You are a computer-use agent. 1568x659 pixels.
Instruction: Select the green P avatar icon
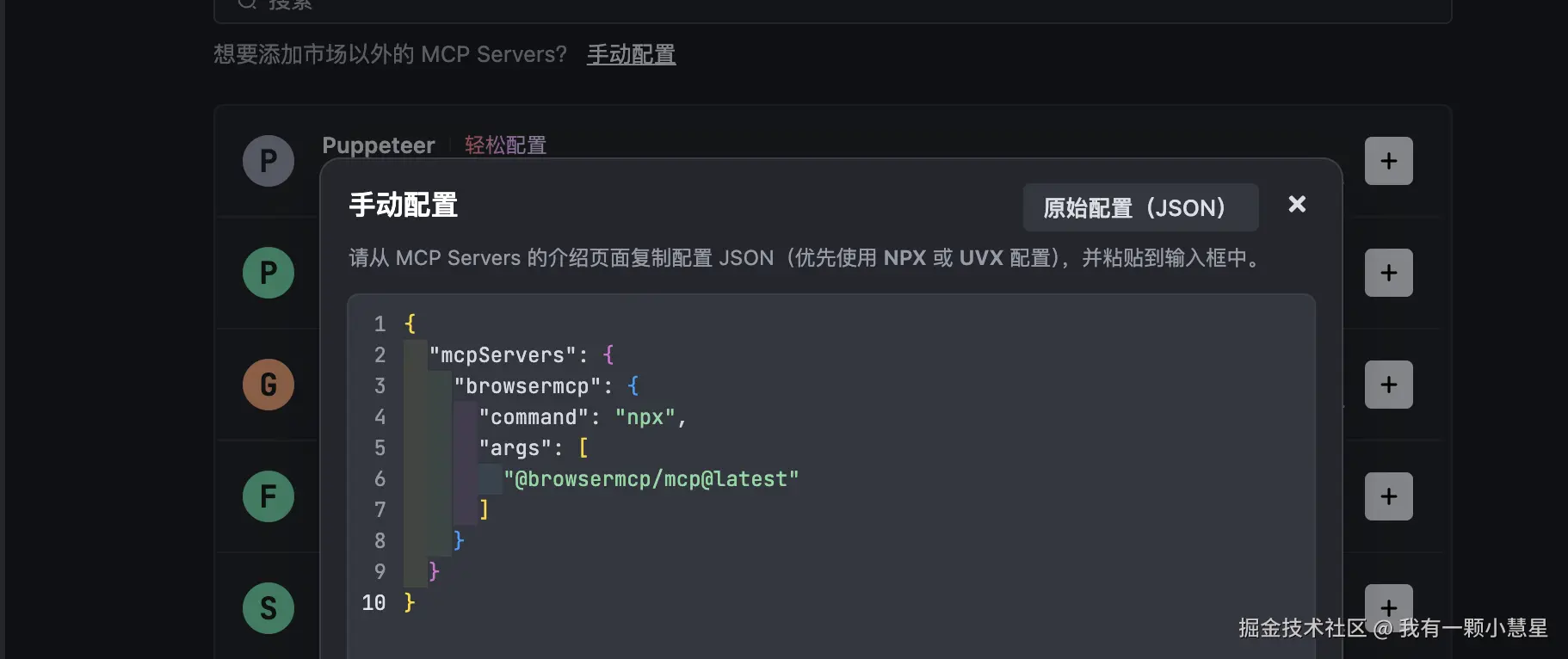(x=269, y=273)
